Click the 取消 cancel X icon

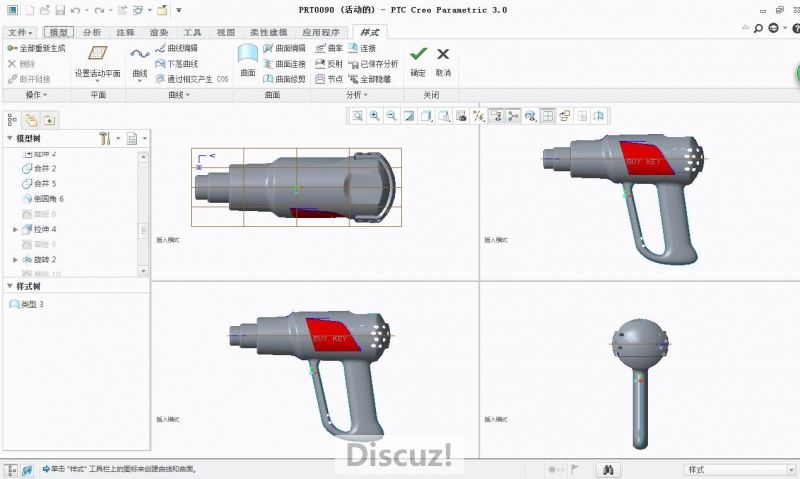[x=443, y=55]
